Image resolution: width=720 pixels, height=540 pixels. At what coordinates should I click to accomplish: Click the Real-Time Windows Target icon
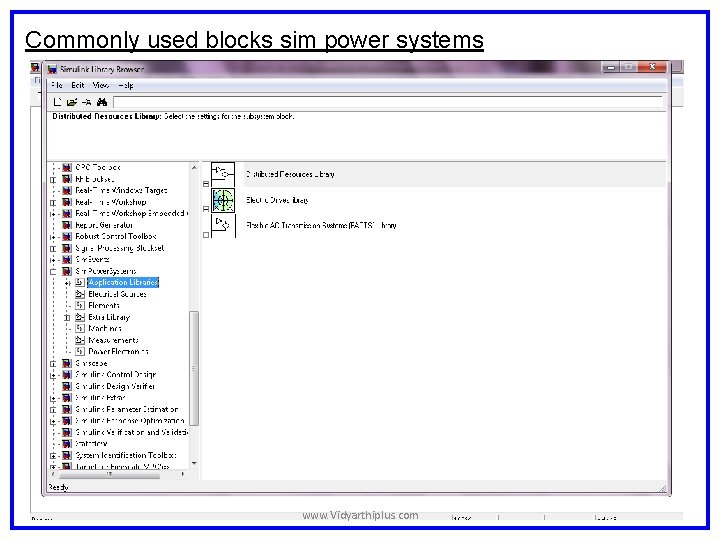67,191
